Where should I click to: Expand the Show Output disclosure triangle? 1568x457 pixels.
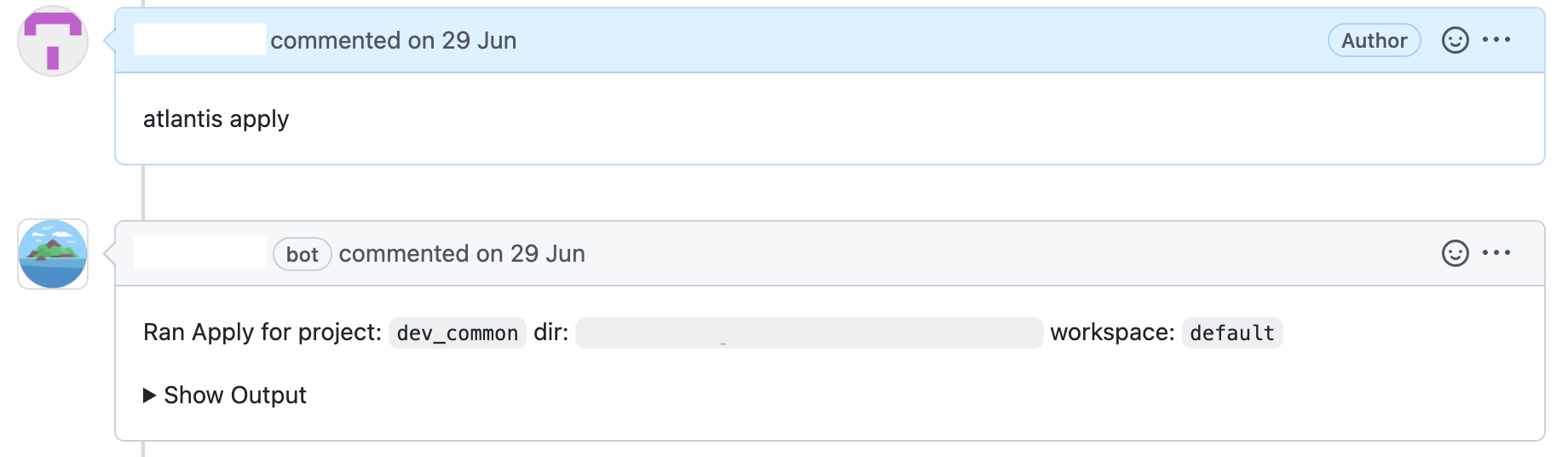150,395
